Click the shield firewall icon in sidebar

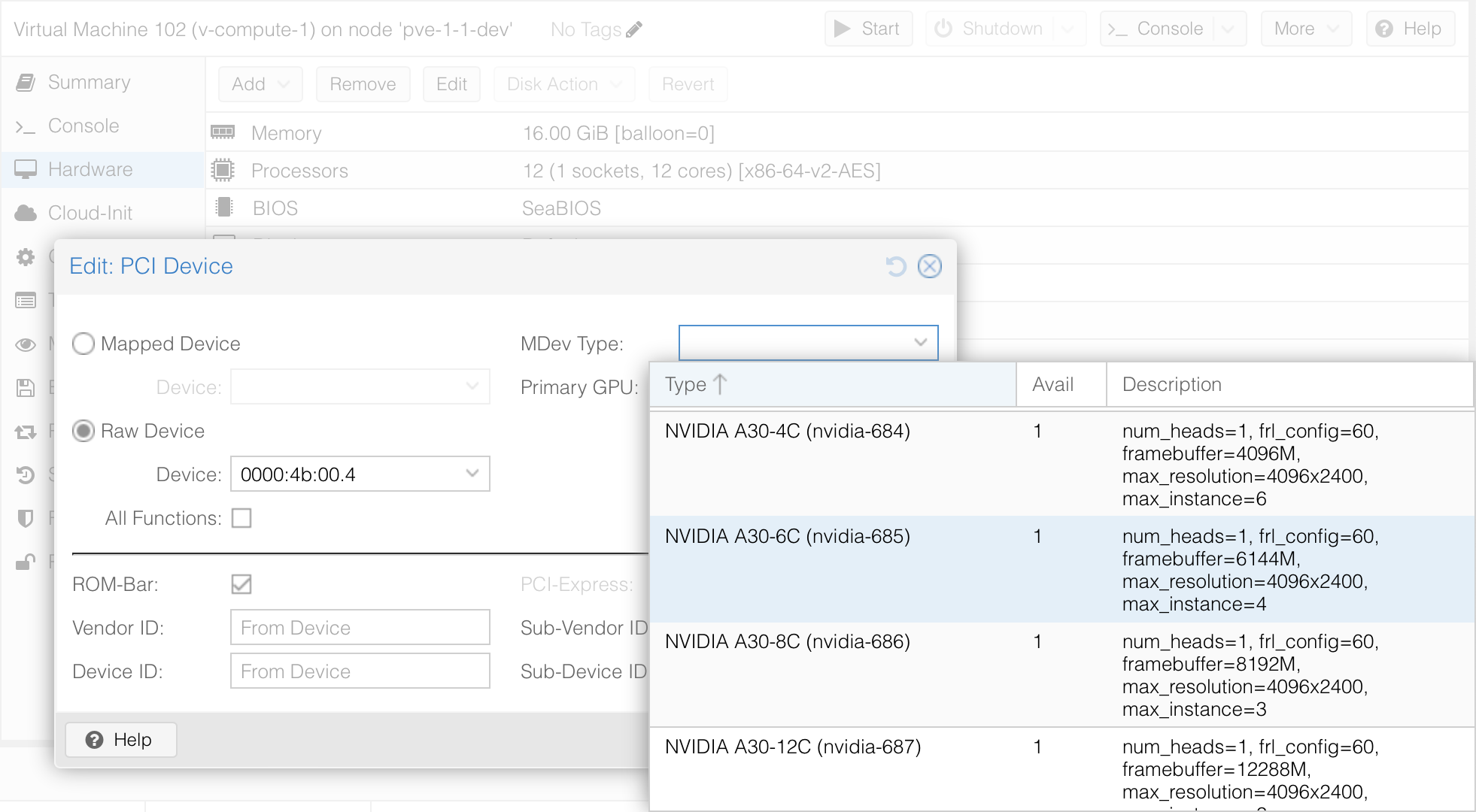26,518
